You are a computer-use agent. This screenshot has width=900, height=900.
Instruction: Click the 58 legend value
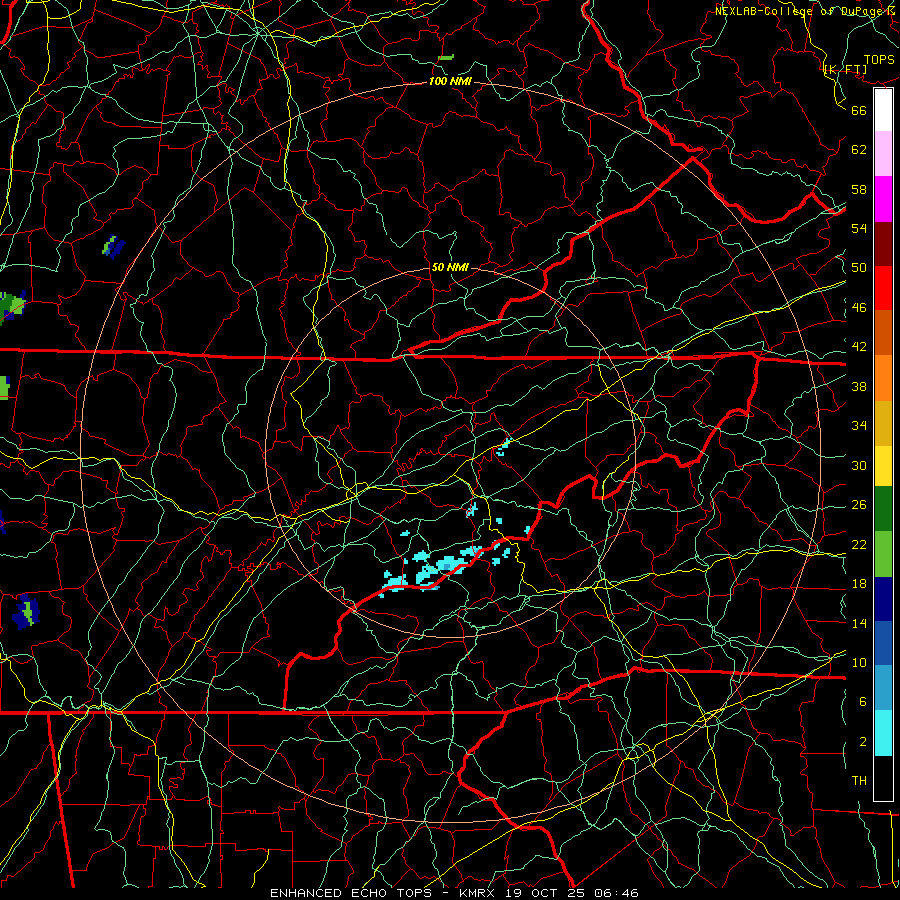click(x=859, y=189)
